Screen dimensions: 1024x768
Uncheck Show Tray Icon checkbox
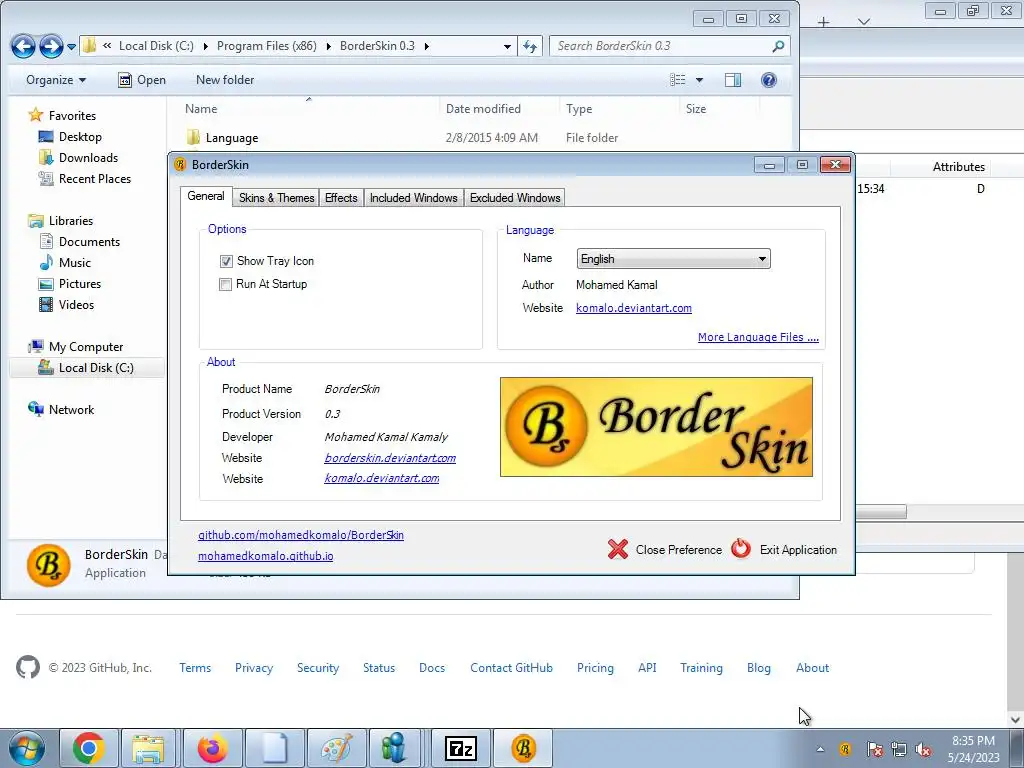click(226, 261)
